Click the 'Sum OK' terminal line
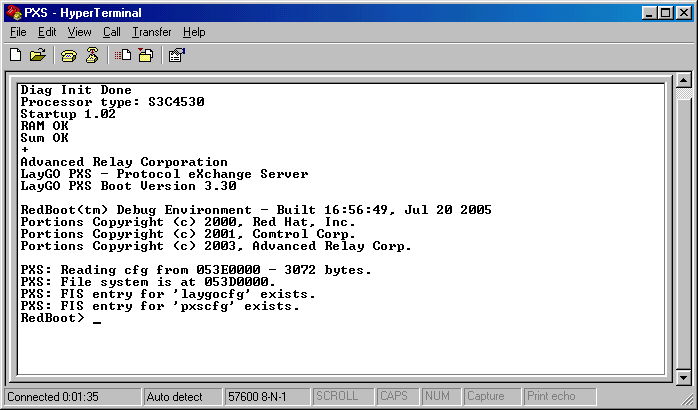 tap(45, 138)
